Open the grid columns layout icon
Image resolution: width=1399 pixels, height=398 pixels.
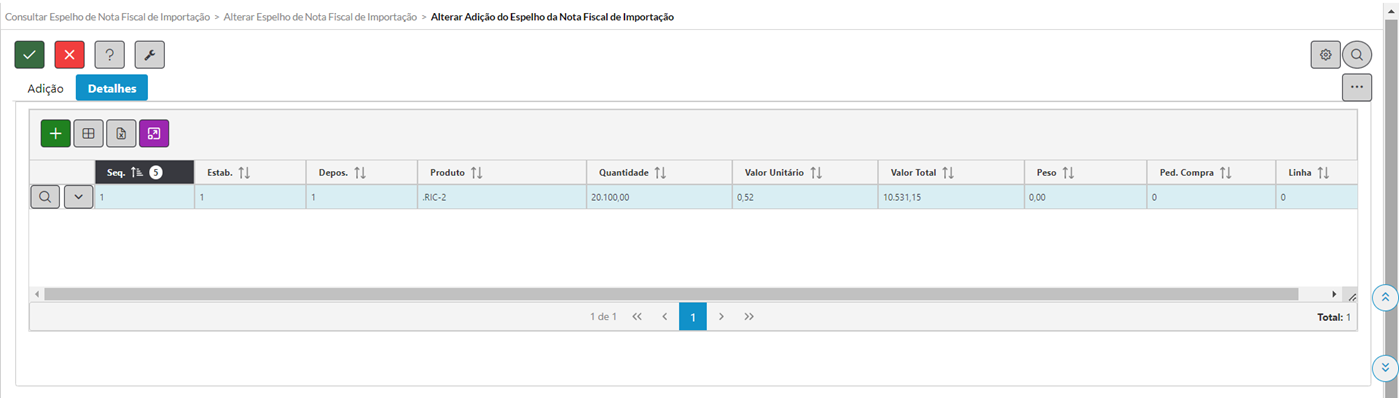point(88,133)
